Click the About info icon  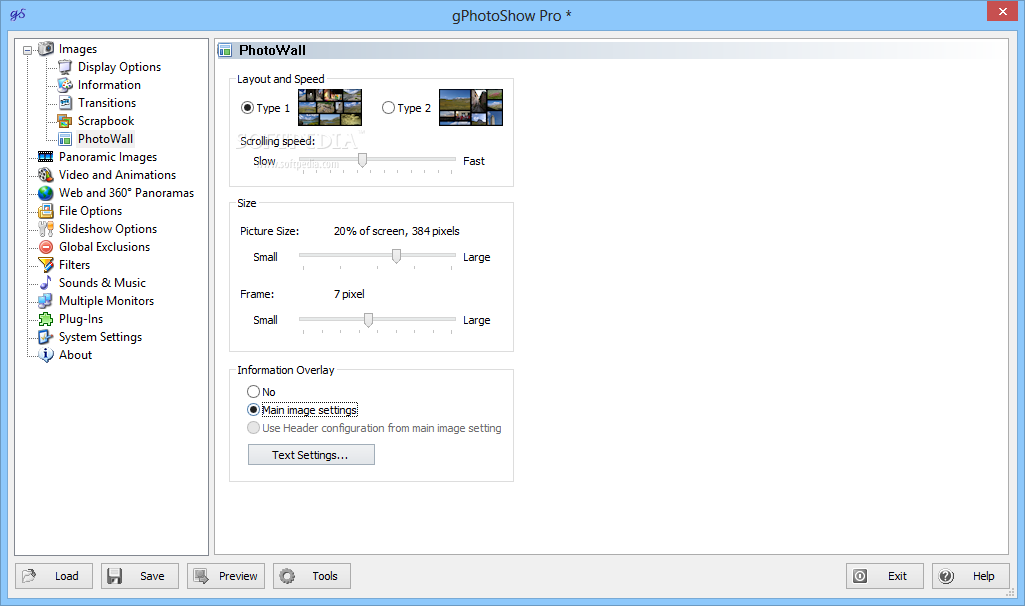[46, 355]
